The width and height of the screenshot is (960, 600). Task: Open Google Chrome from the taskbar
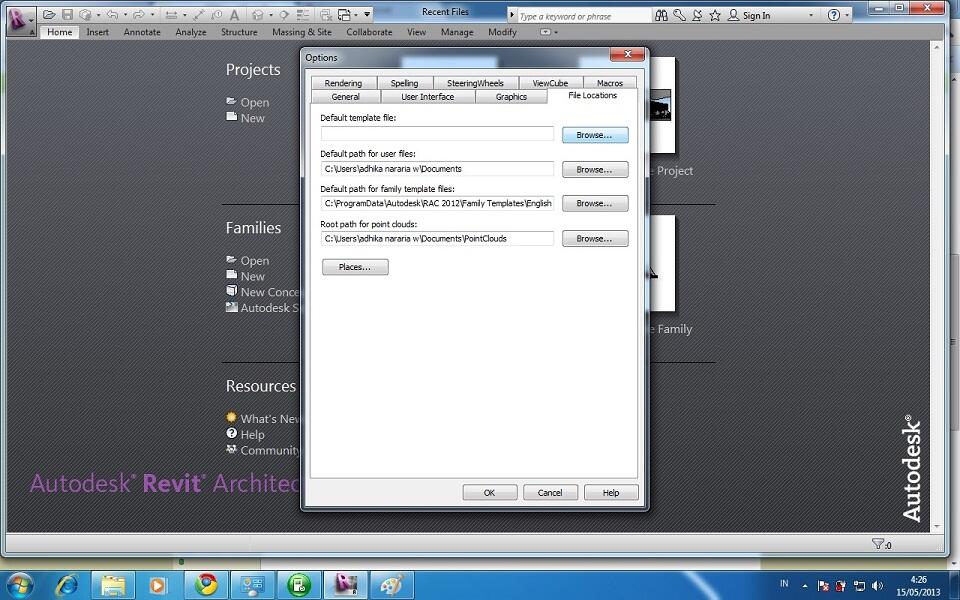206,585
